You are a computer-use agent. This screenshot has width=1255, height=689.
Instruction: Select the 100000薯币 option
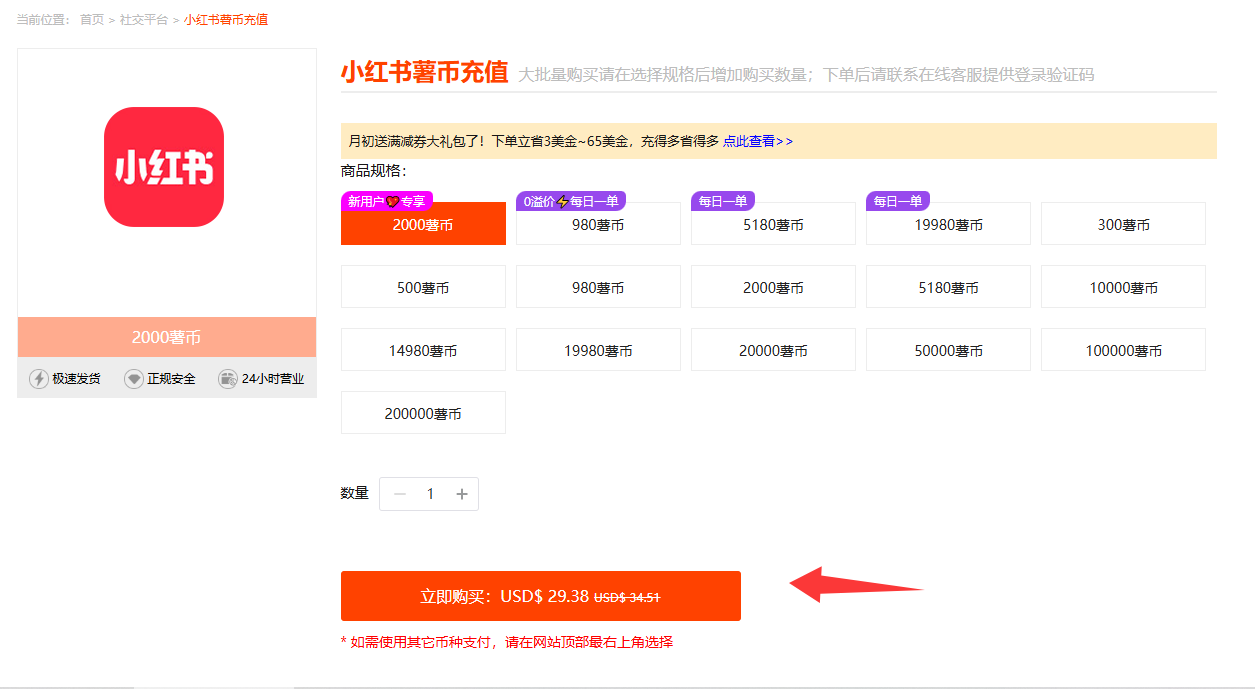[1123, 351]
